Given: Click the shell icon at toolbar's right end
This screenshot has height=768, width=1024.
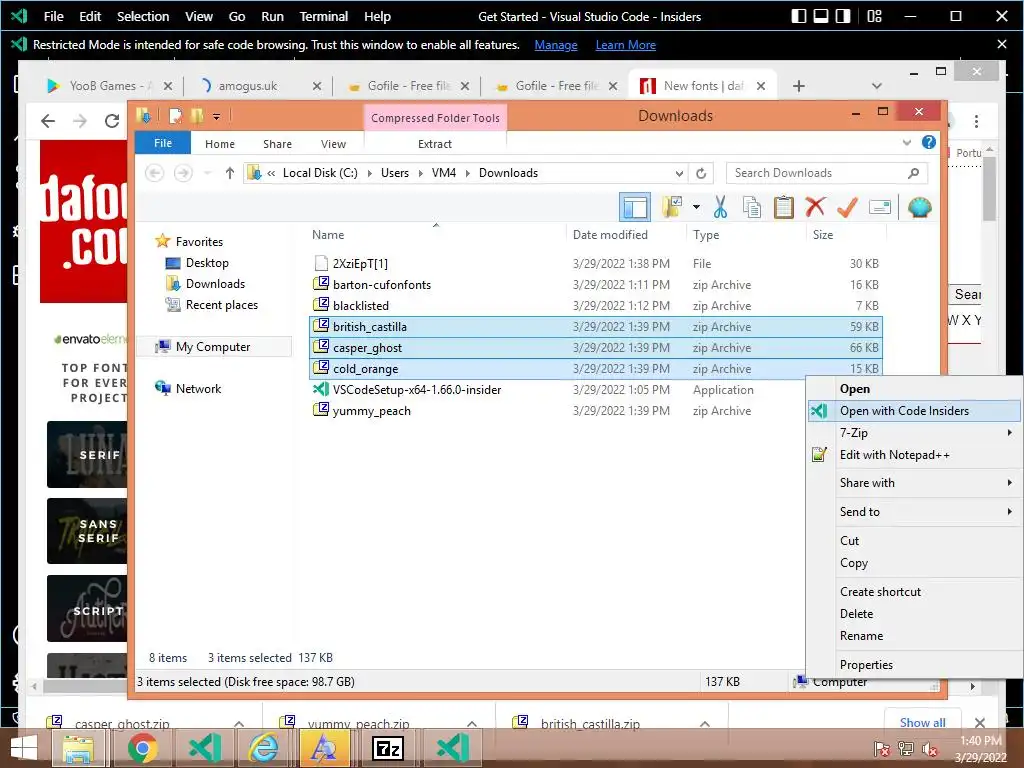Looking at the screenshot, I should click(x=919, y=208).
